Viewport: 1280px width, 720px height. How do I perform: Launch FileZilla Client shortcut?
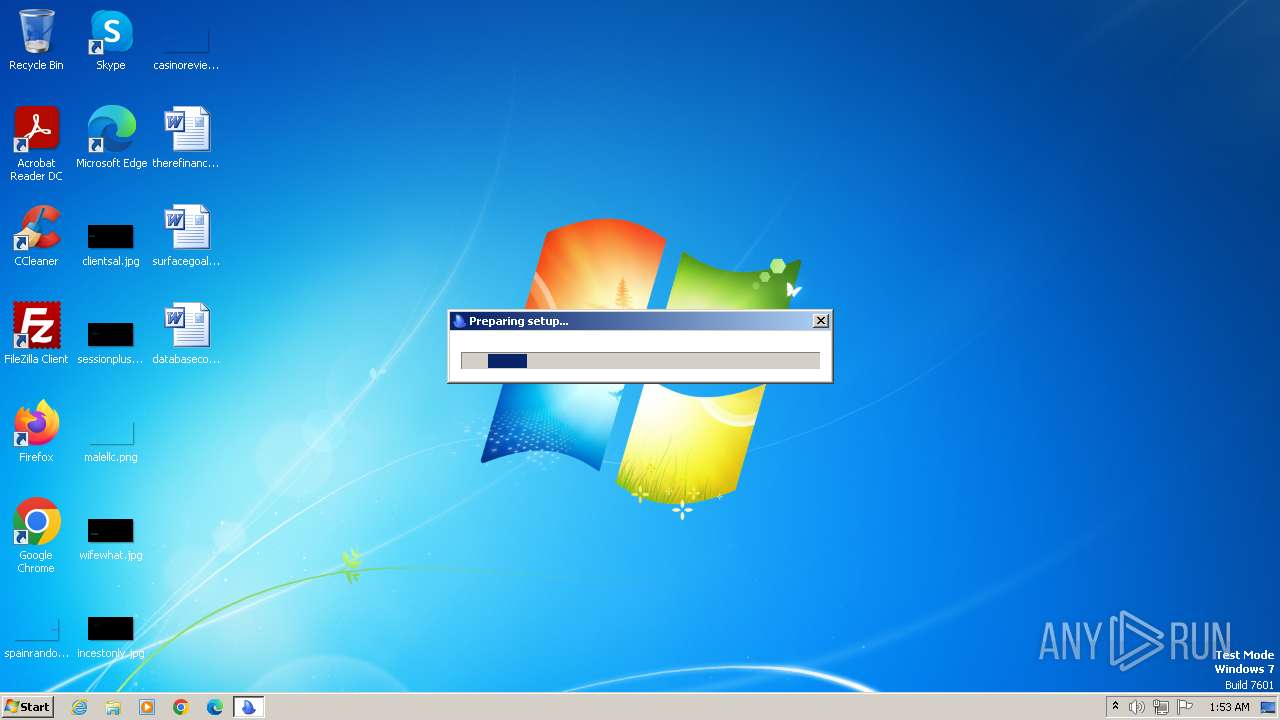(x=36, y=334)
